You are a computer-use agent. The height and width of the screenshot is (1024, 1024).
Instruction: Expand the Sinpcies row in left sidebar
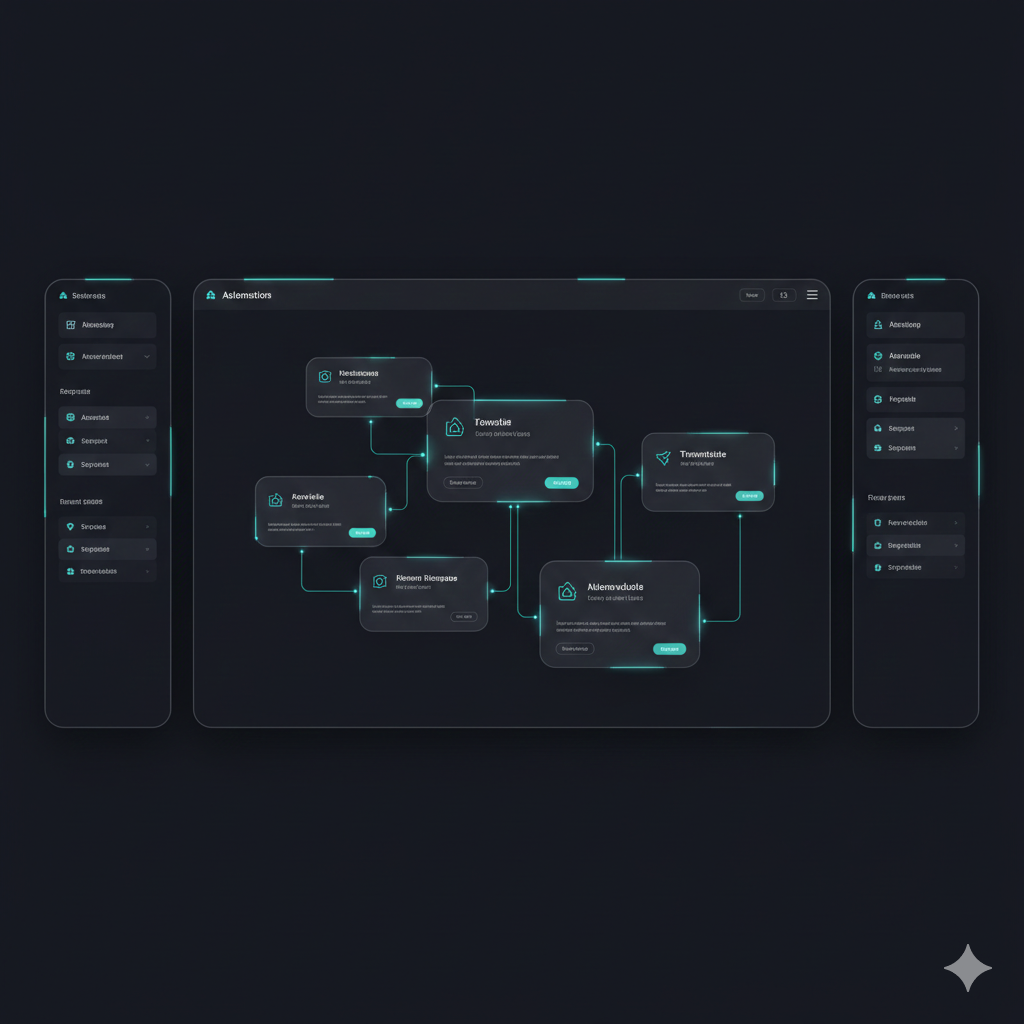point(147,526)
